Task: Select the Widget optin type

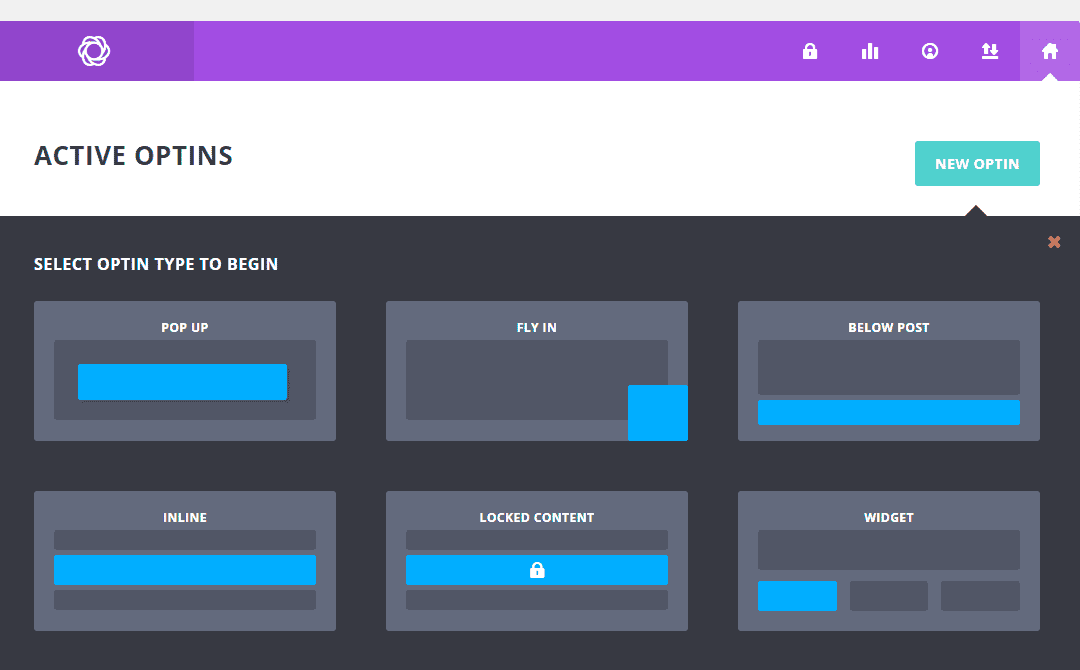Action: coord(889,561)
